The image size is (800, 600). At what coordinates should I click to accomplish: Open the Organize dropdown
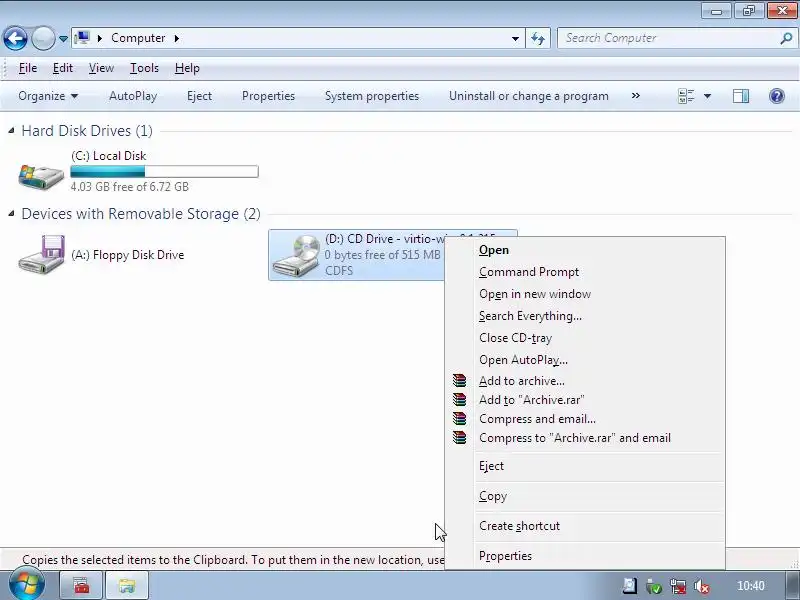[48, 96]
